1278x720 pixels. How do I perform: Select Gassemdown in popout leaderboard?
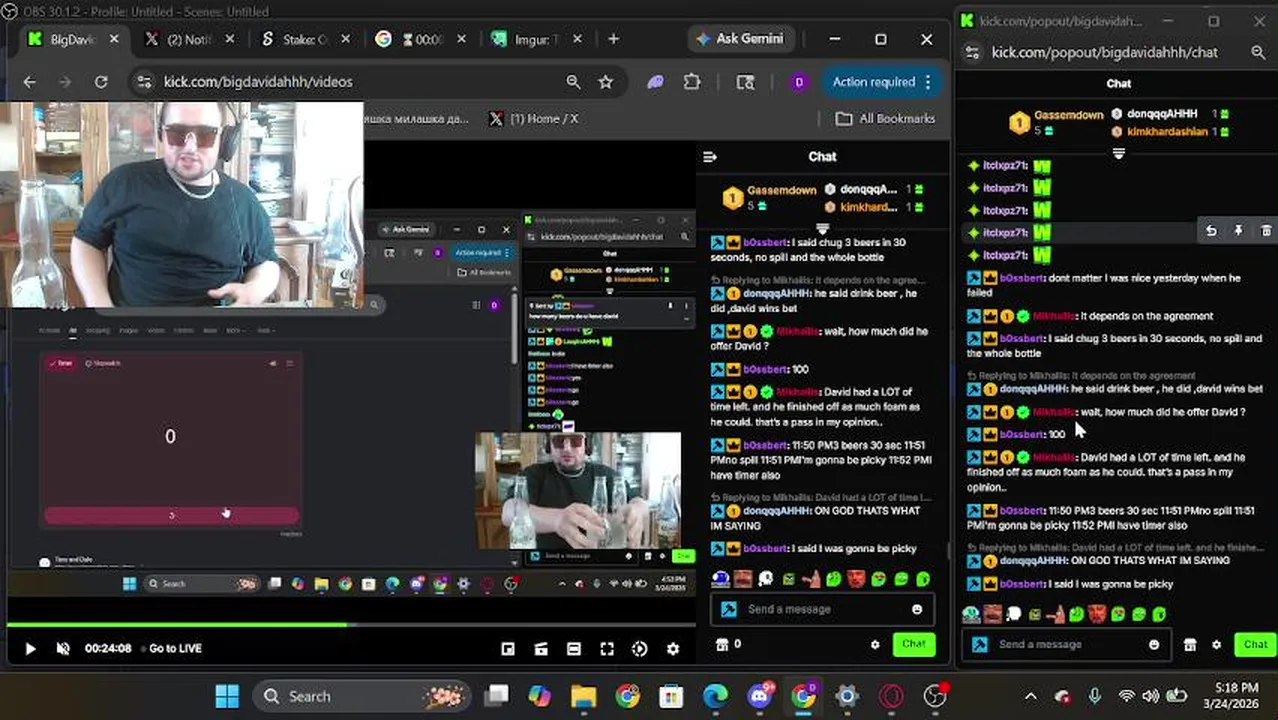(1069, 115)
